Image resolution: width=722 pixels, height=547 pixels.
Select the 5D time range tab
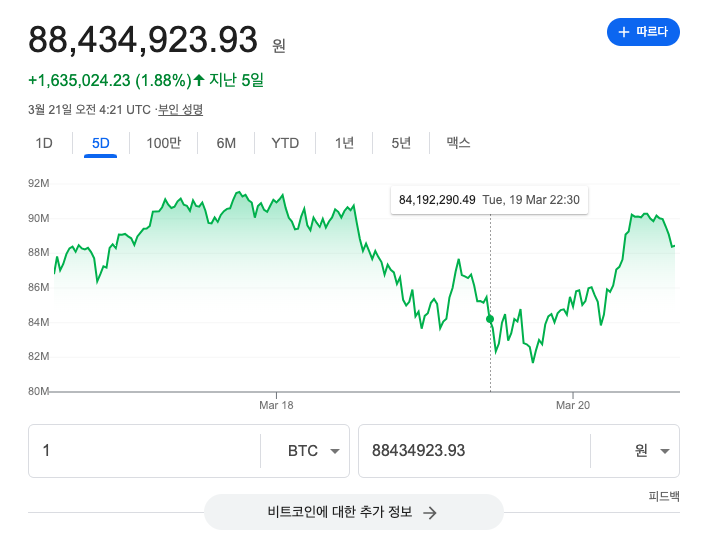pyautogui.click(x=100, y=143)
